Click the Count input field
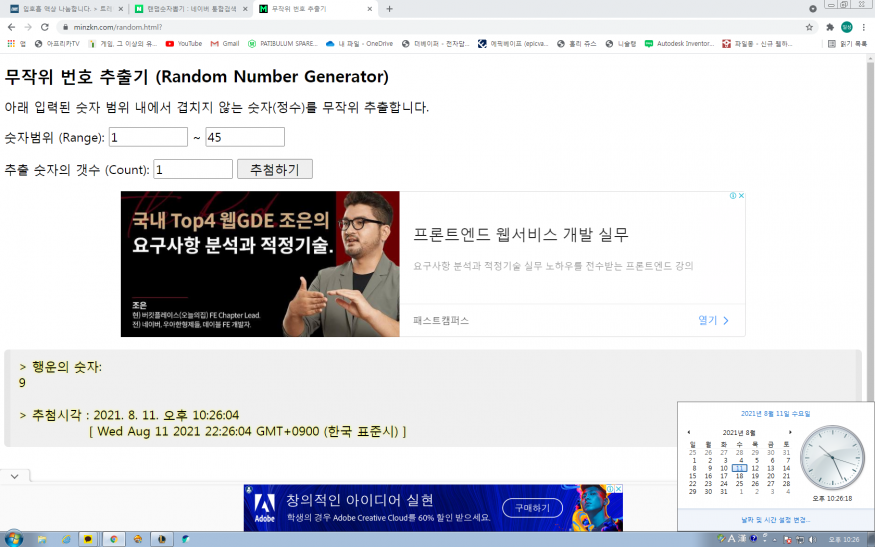Image resolution: width=875 pixels, height=547 pixels. click(x=193, y=170)
